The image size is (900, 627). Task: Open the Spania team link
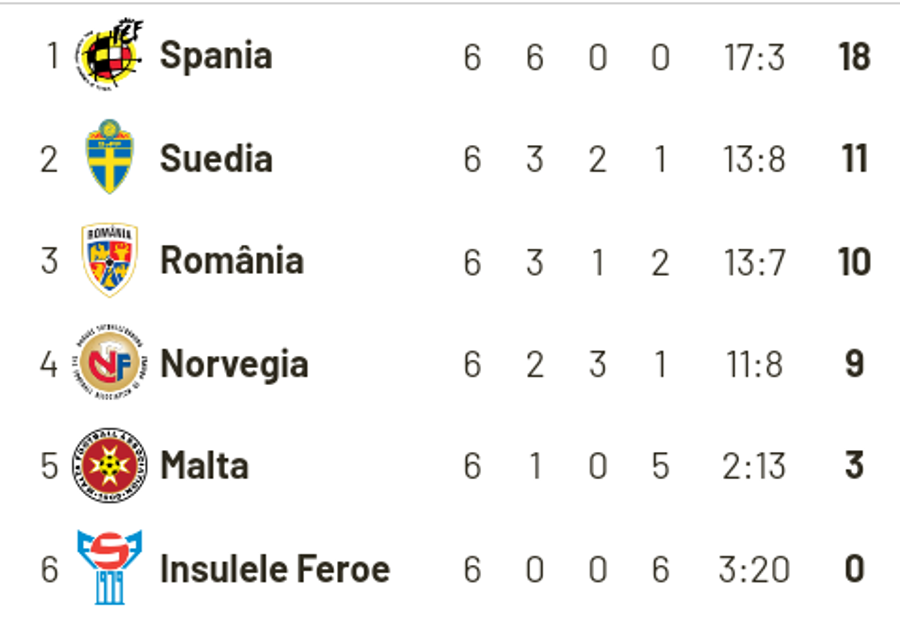tap(216, 56)
